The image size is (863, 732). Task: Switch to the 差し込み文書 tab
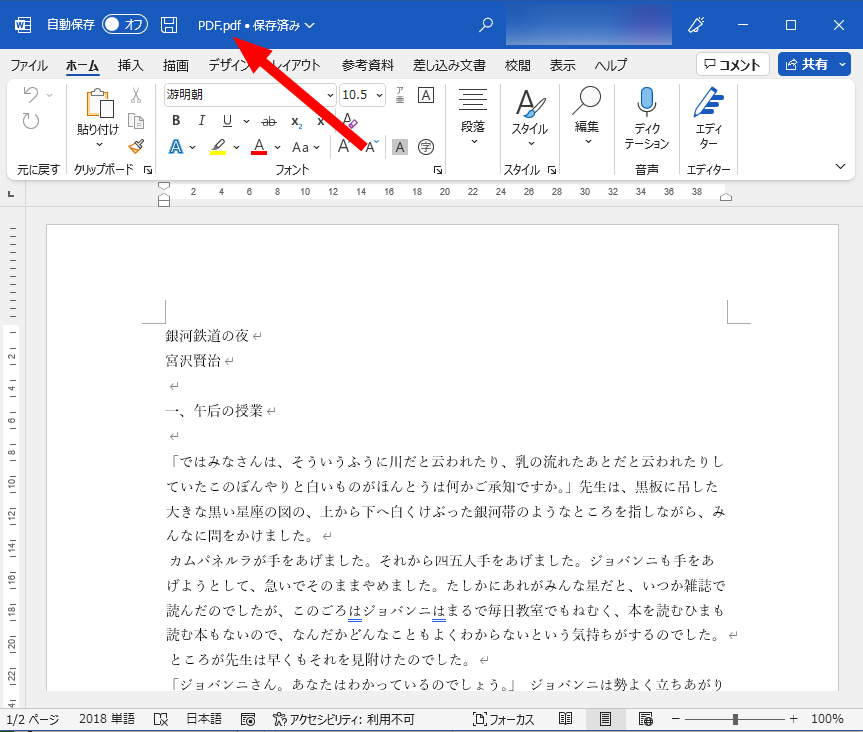point(449,65)
